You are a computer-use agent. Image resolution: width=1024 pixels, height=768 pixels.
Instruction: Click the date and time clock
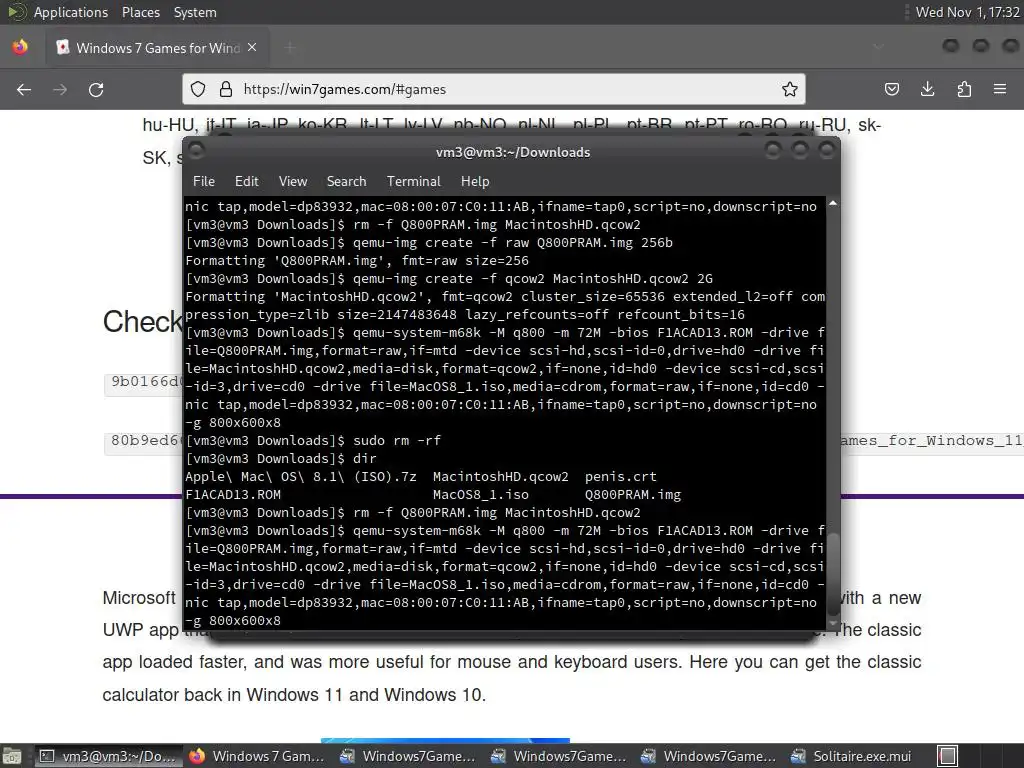point(967,12)
